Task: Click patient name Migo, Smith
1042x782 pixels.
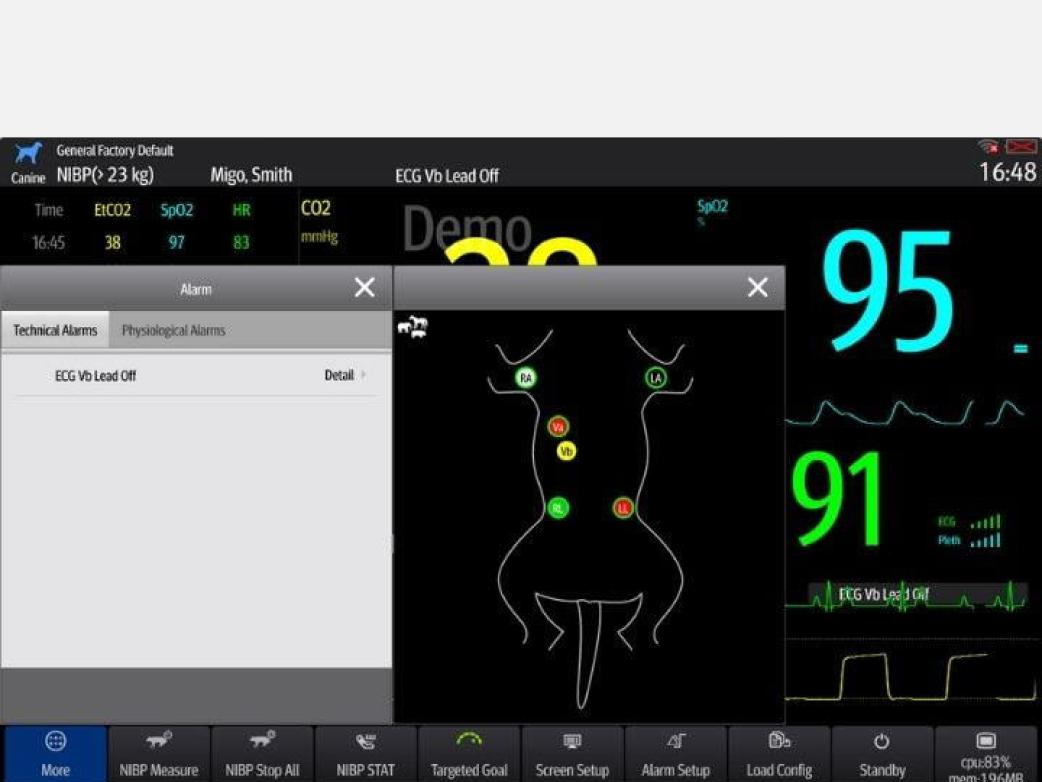Action: 251,175
